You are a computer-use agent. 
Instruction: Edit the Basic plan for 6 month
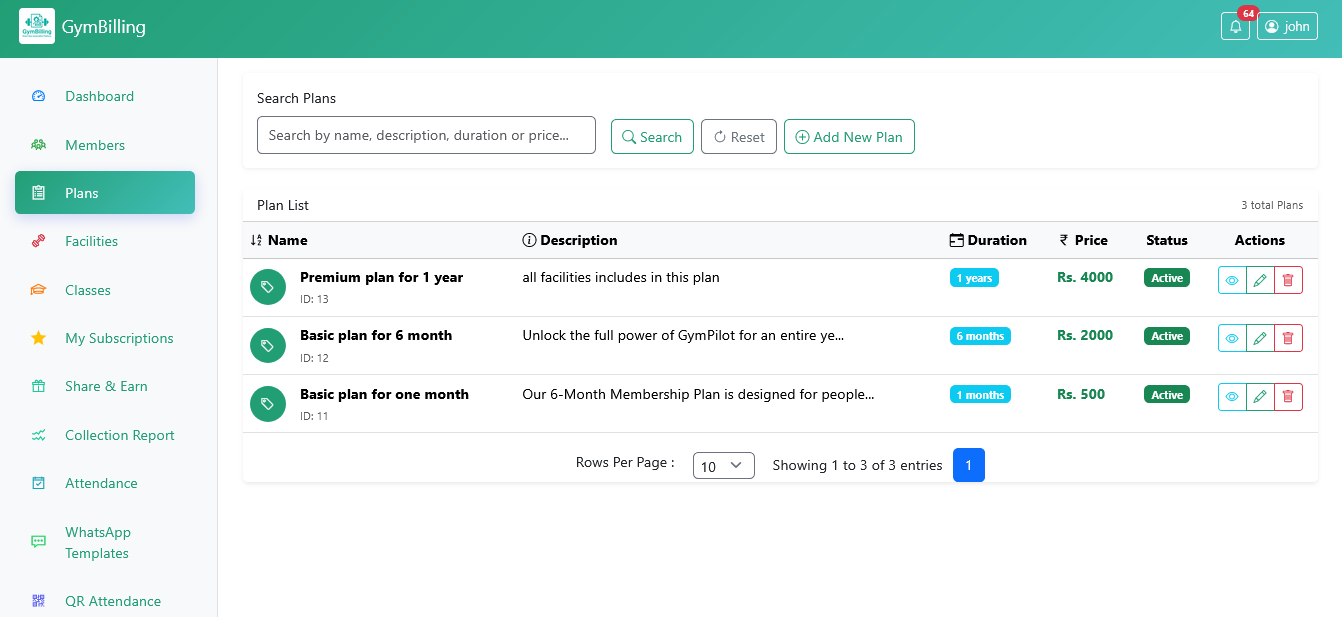(1260, 338)
